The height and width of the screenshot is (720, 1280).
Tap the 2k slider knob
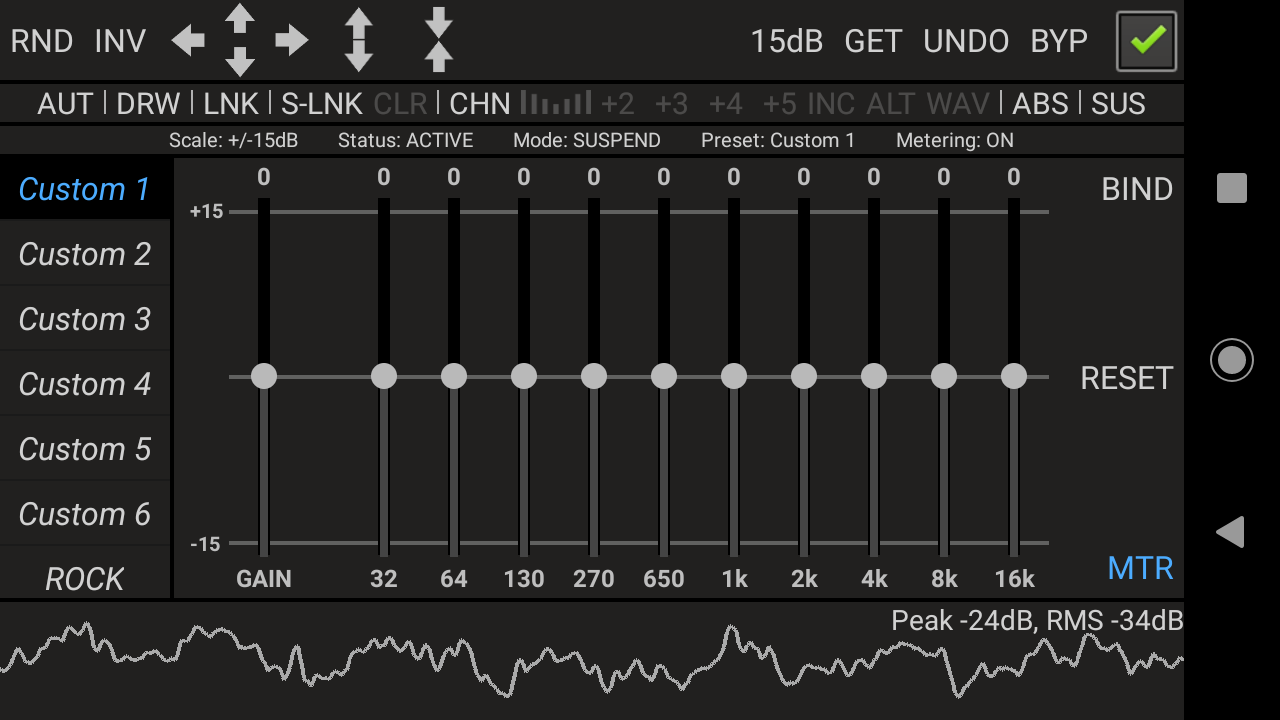click(x=804, y=376)
